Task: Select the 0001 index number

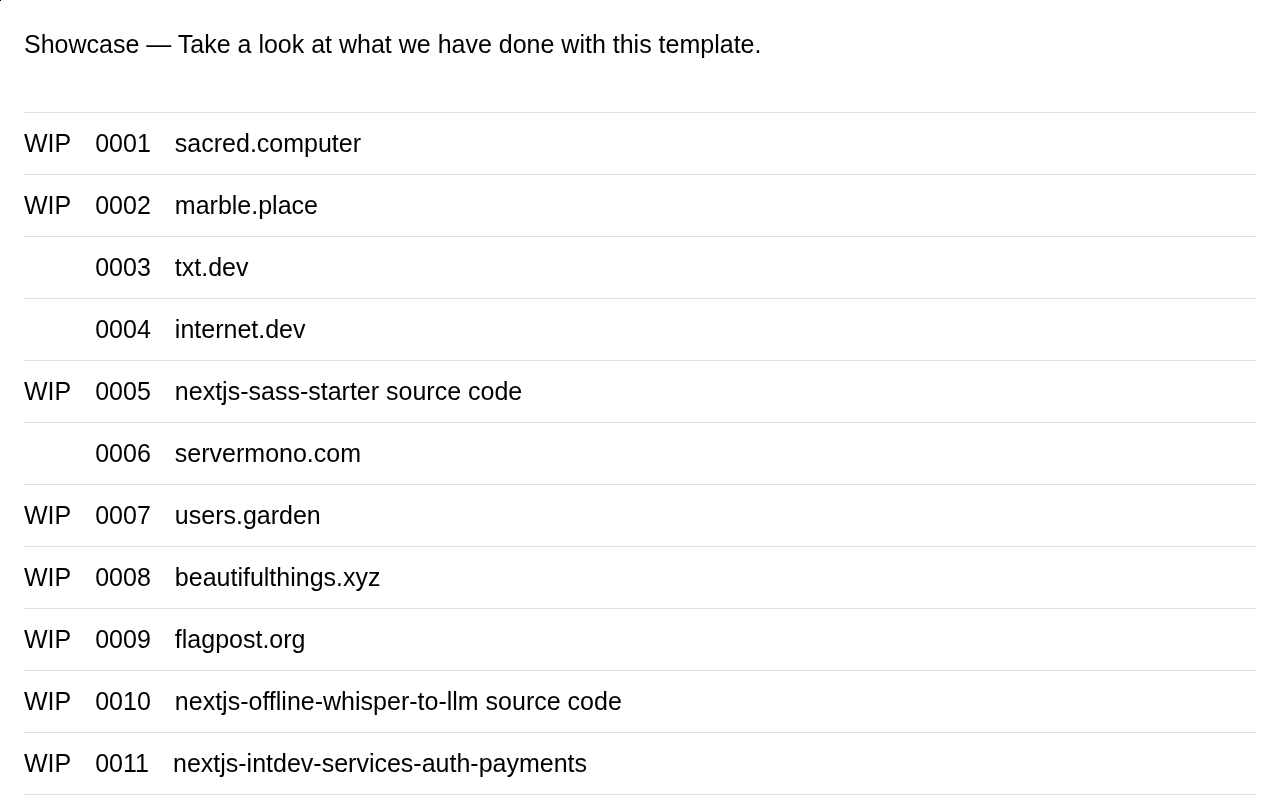Action: click(123, 144)
